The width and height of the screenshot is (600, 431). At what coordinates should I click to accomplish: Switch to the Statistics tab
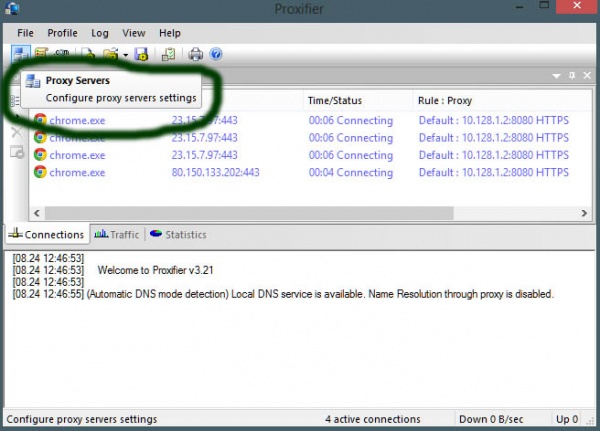[178, 234]
